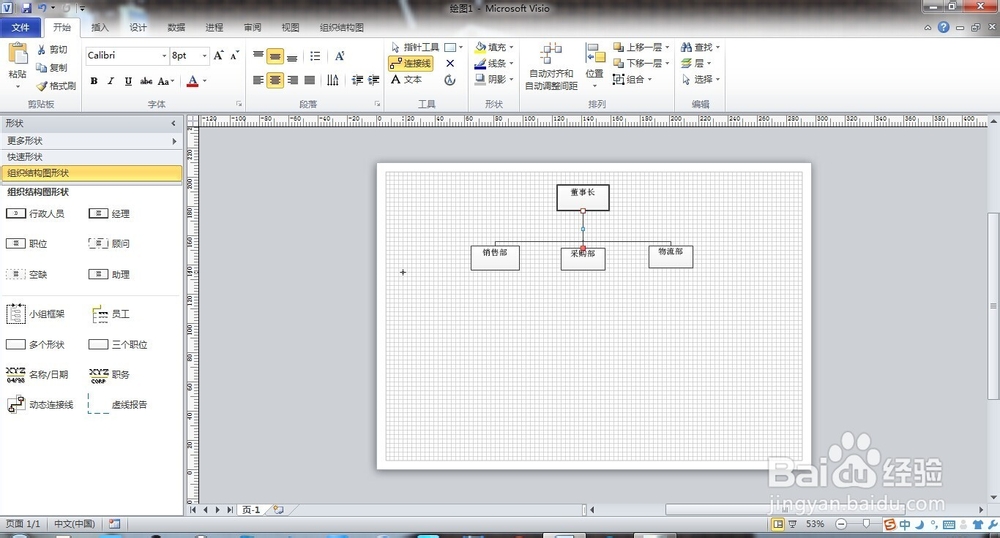Click the text block rotate tool icon

(x=450, y=80)
